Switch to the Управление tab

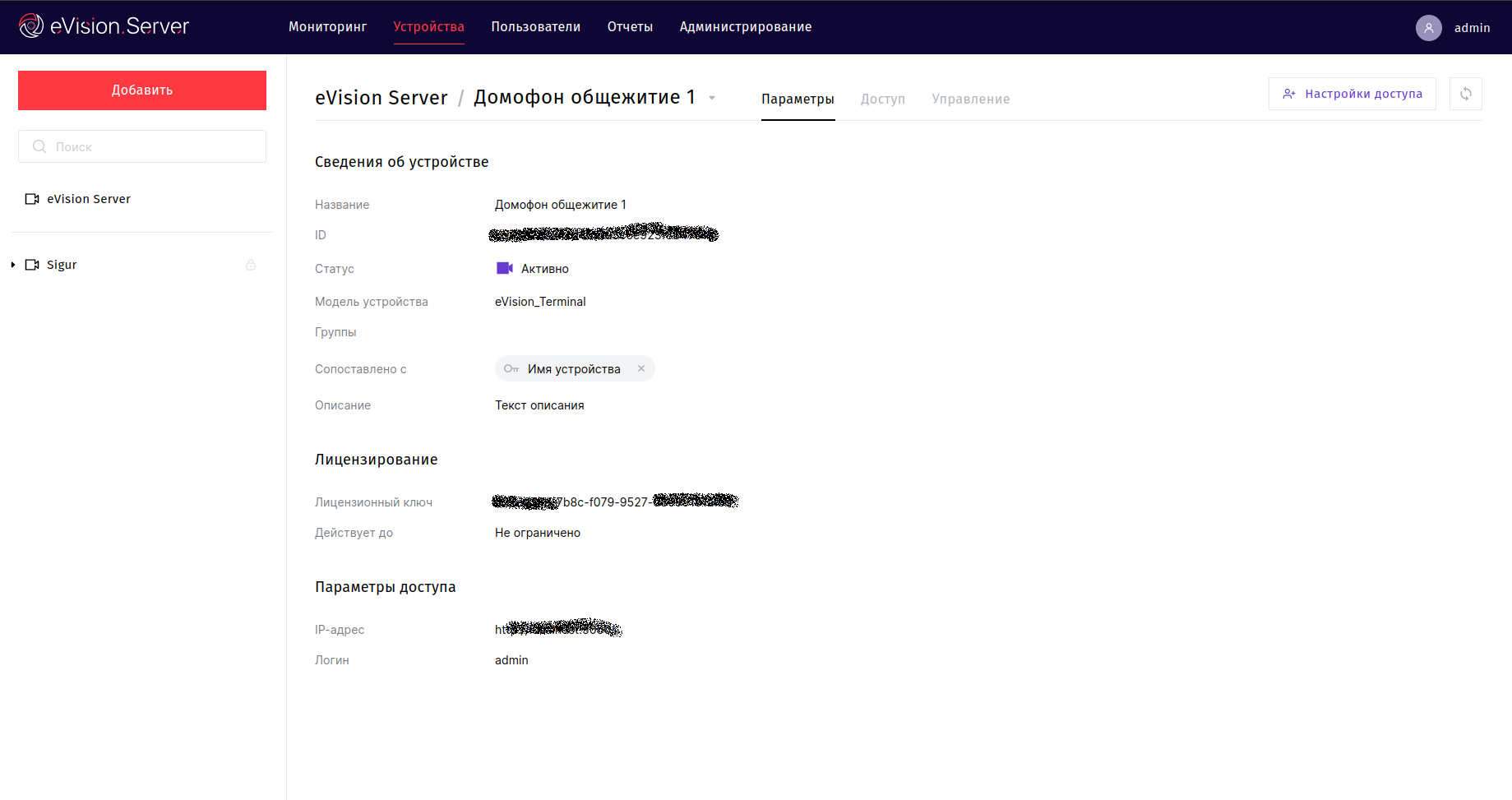(x=971, y=99)
